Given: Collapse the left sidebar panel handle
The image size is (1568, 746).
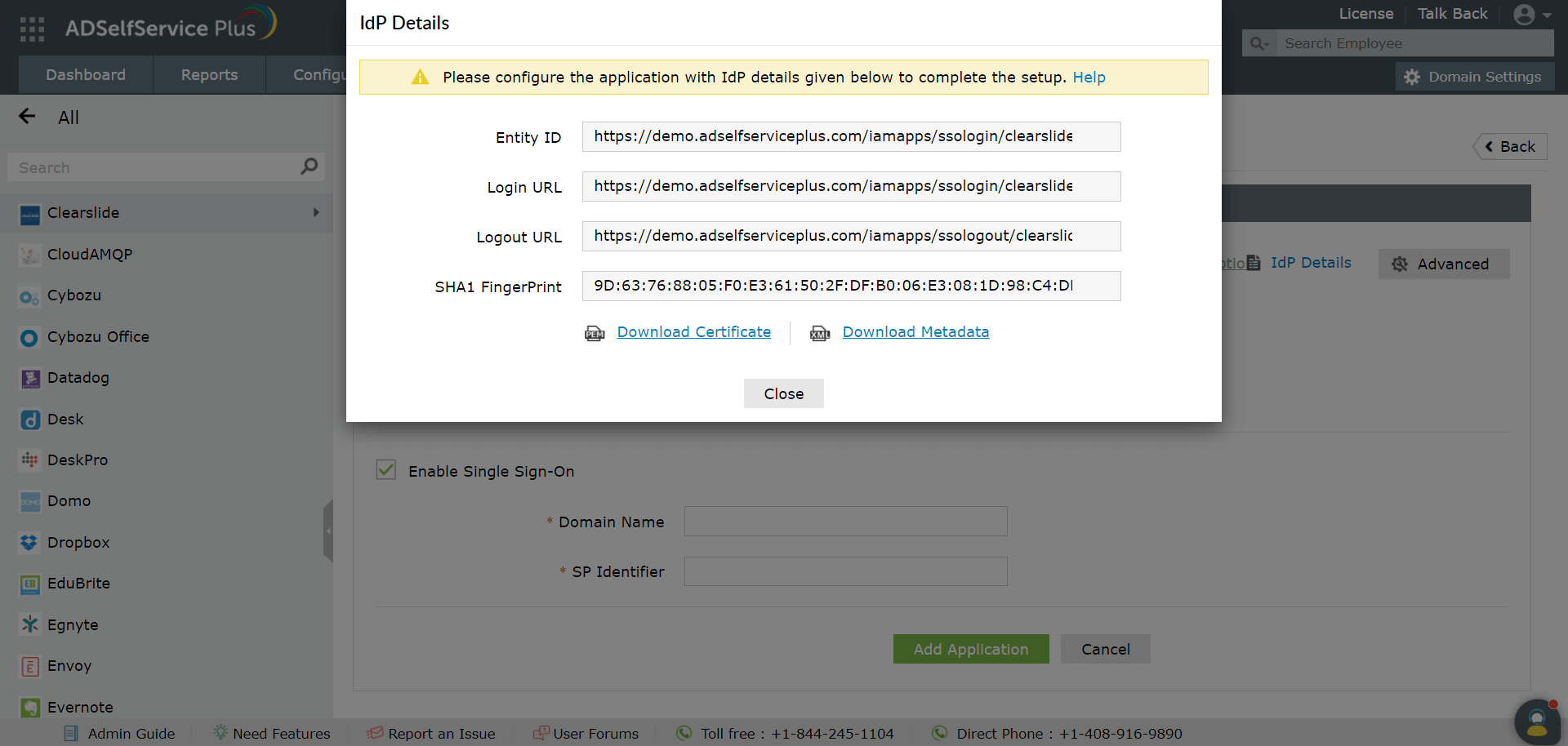Looking at the screenshot, I should coord(328,531).
